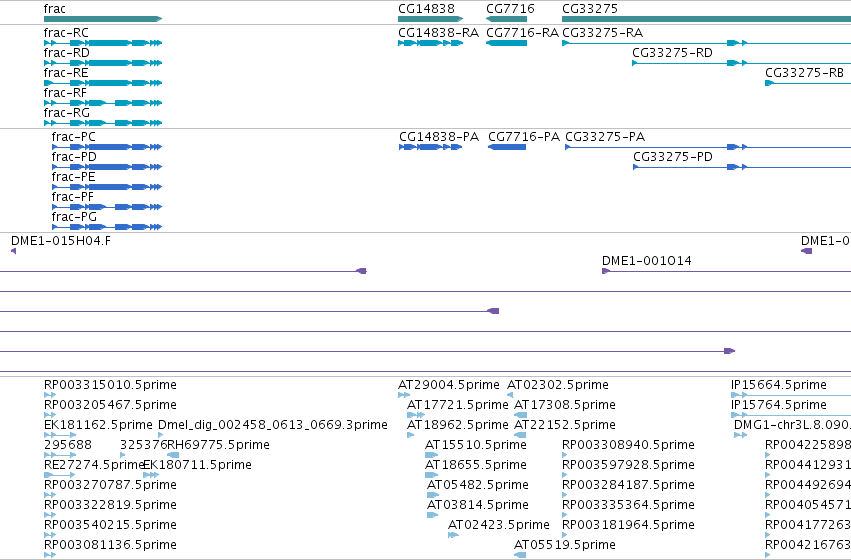Image resolution: width=851 pixels, height=560 pixels.
Task: Click transcript CG33275-RA
Action: point(706,43)
